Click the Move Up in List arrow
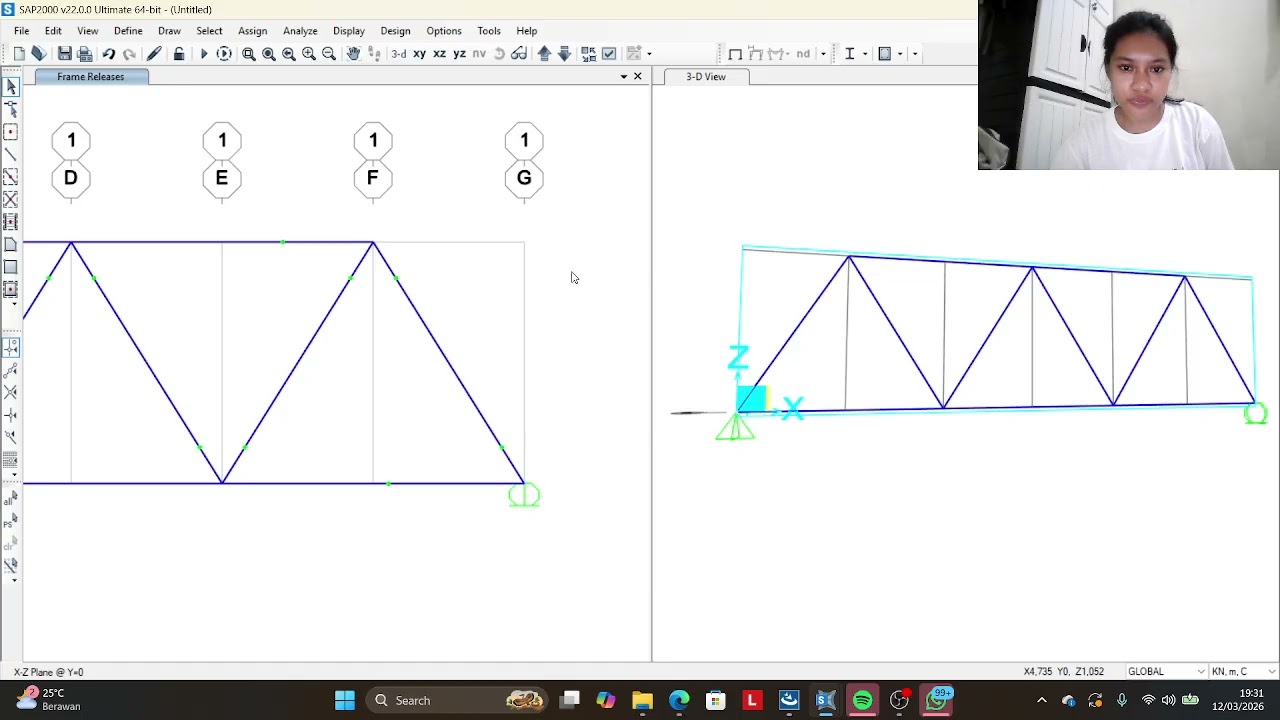The image size is (1280, 720). pos(544,54)
